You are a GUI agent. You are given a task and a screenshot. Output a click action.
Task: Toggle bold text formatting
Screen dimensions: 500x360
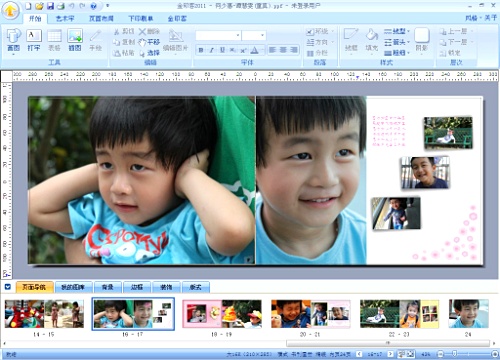[201, 50]
